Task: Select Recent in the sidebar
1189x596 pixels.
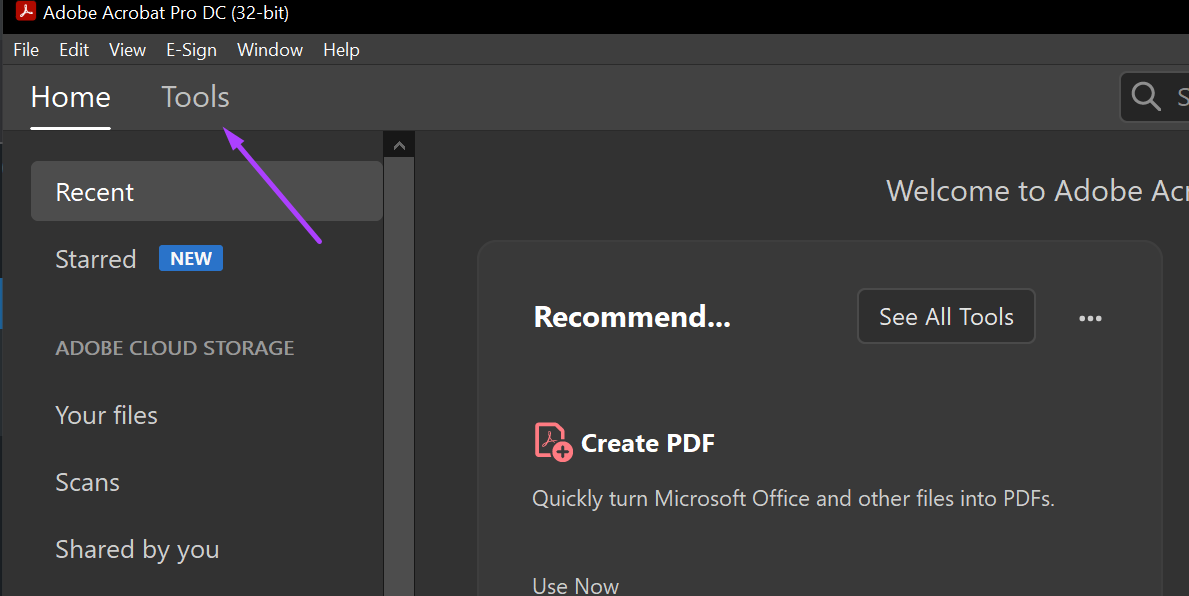Action: (x=95, y=191)
